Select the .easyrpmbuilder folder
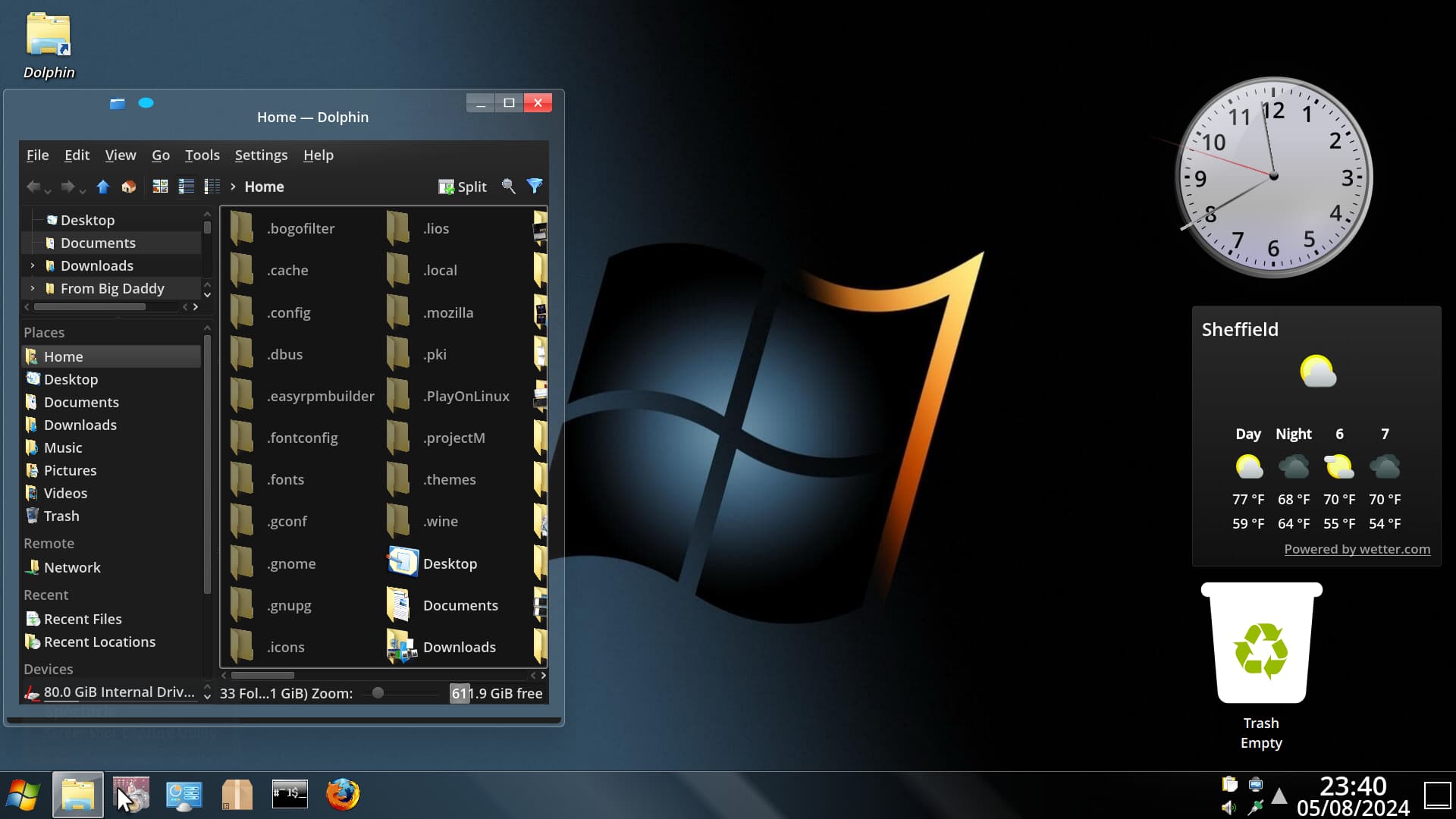The image size is (1456, 819). click(302, 396)
